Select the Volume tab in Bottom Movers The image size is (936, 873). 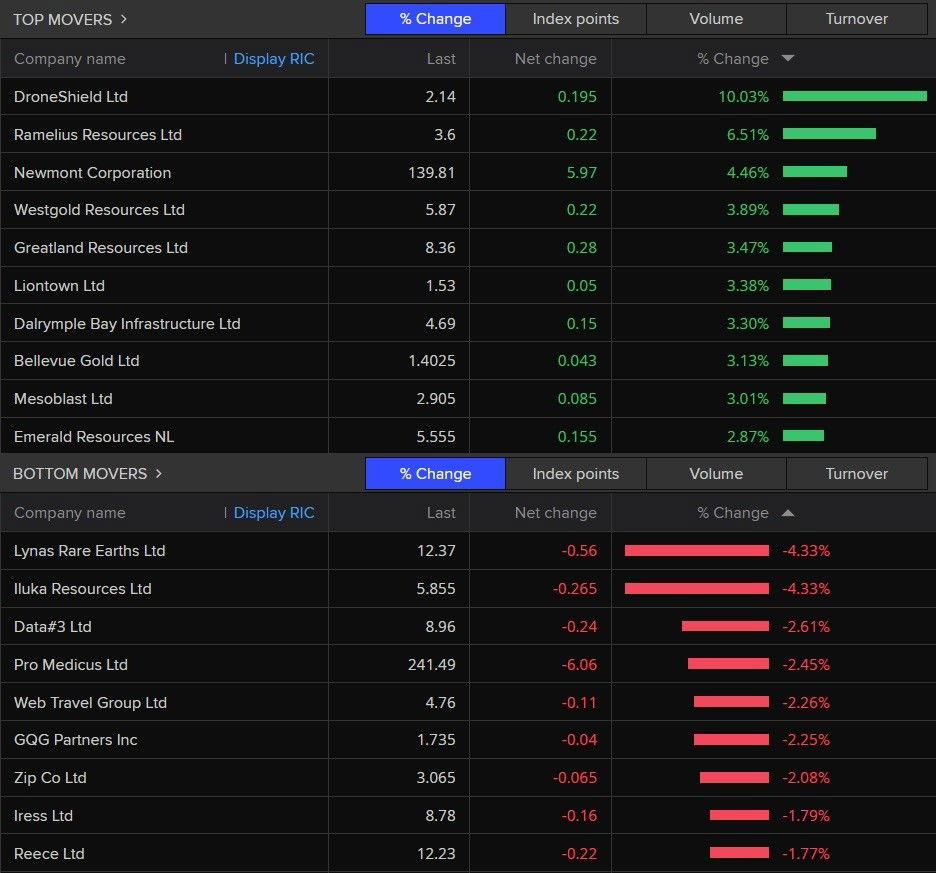716,474
